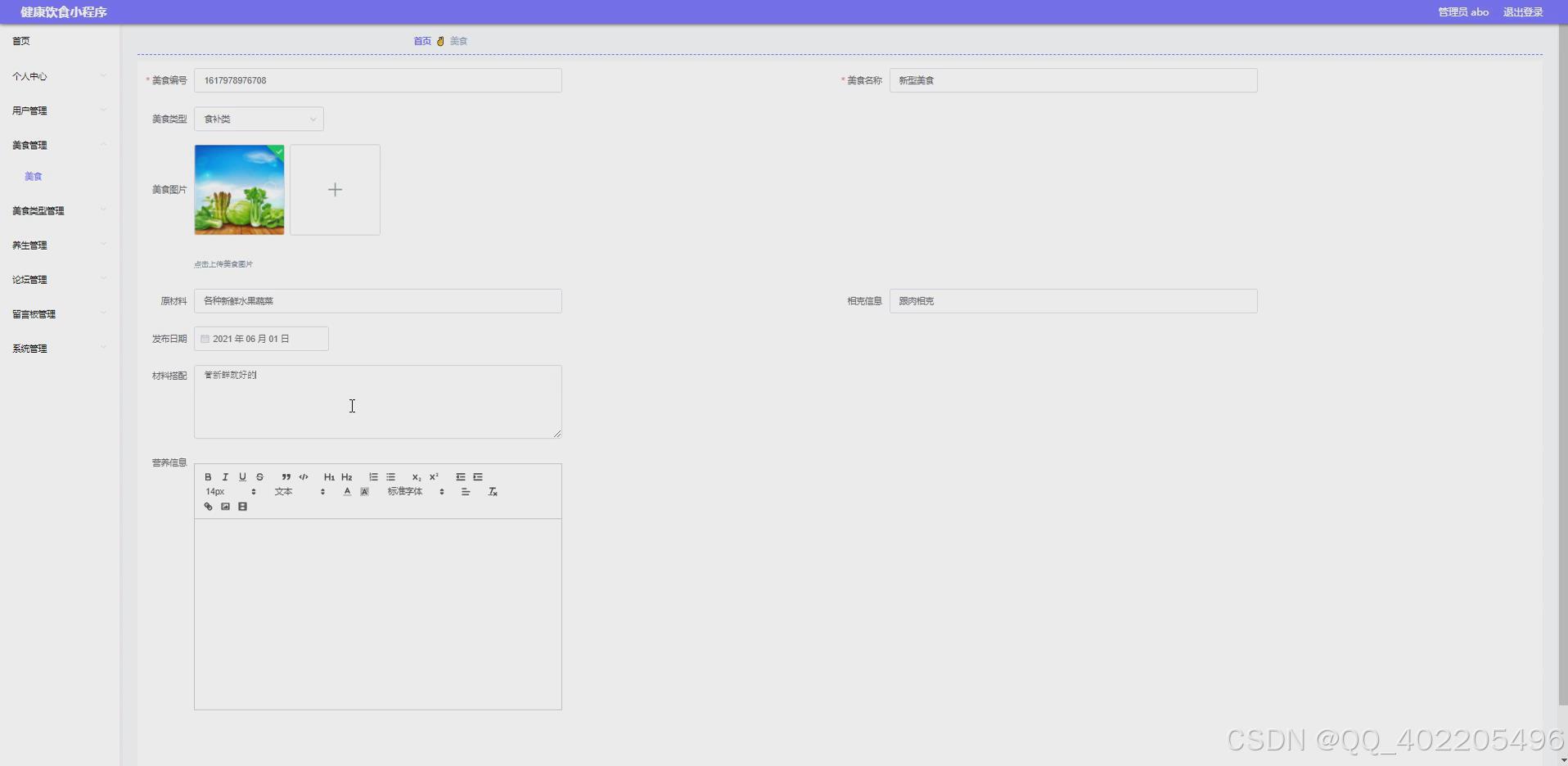Insert an image into the nutrition editor
Viewport: 1568px width, 766px height.
coord(225,507)
